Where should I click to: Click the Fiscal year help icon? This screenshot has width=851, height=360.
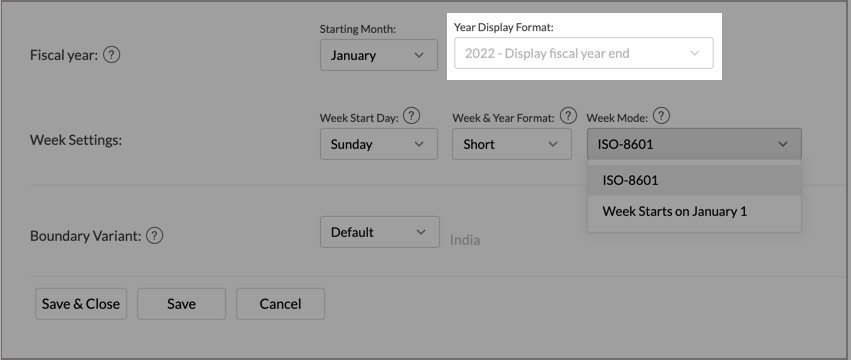(111, 55)
